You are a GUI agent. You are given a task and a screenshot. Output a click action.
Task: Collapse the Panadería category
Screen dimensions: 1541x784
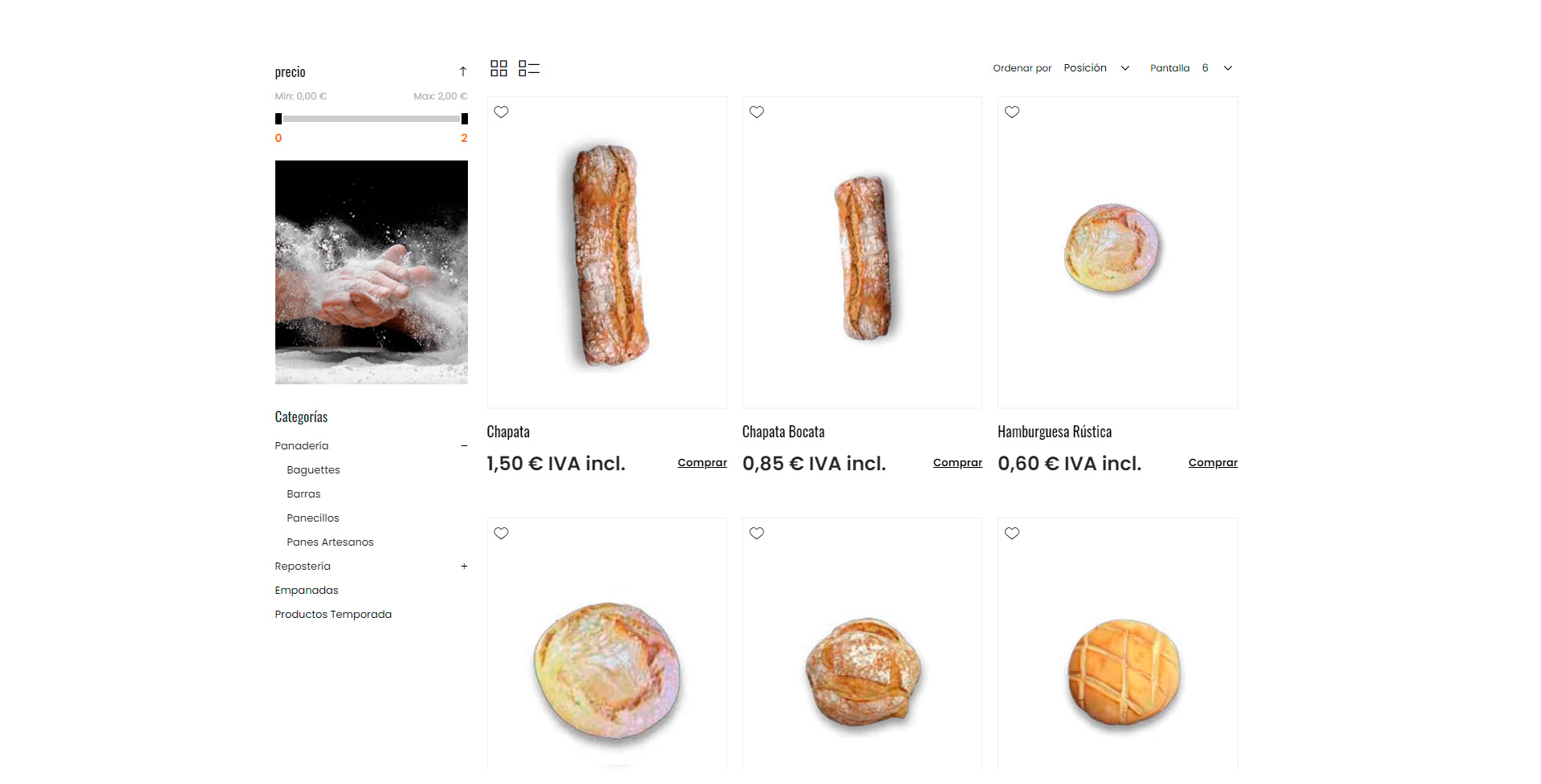click(464, 445)
